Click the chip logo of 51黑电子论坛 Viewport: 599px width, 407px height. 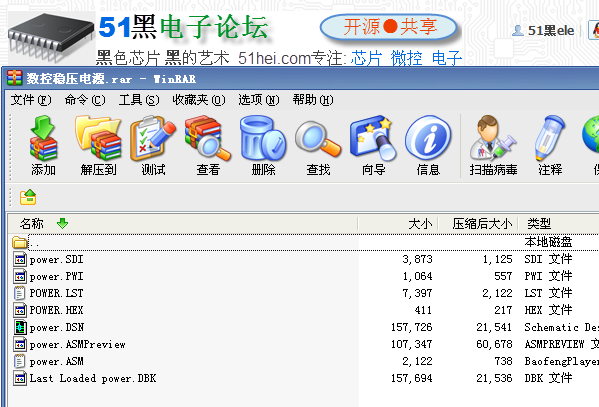[x=51, y=37]
